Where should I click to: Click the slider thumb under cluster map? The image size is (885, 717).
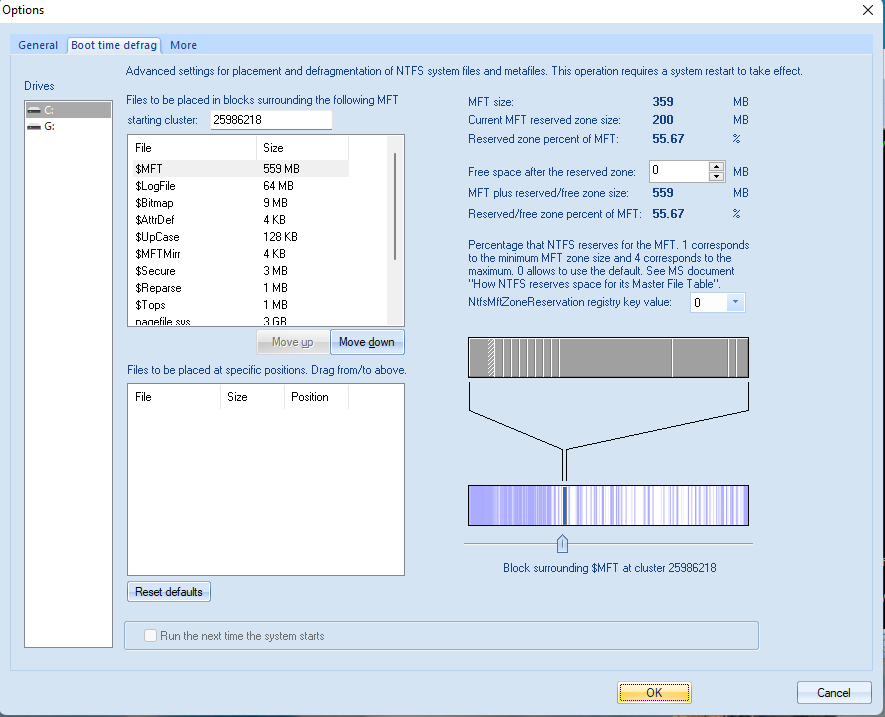tap(562, 543)
